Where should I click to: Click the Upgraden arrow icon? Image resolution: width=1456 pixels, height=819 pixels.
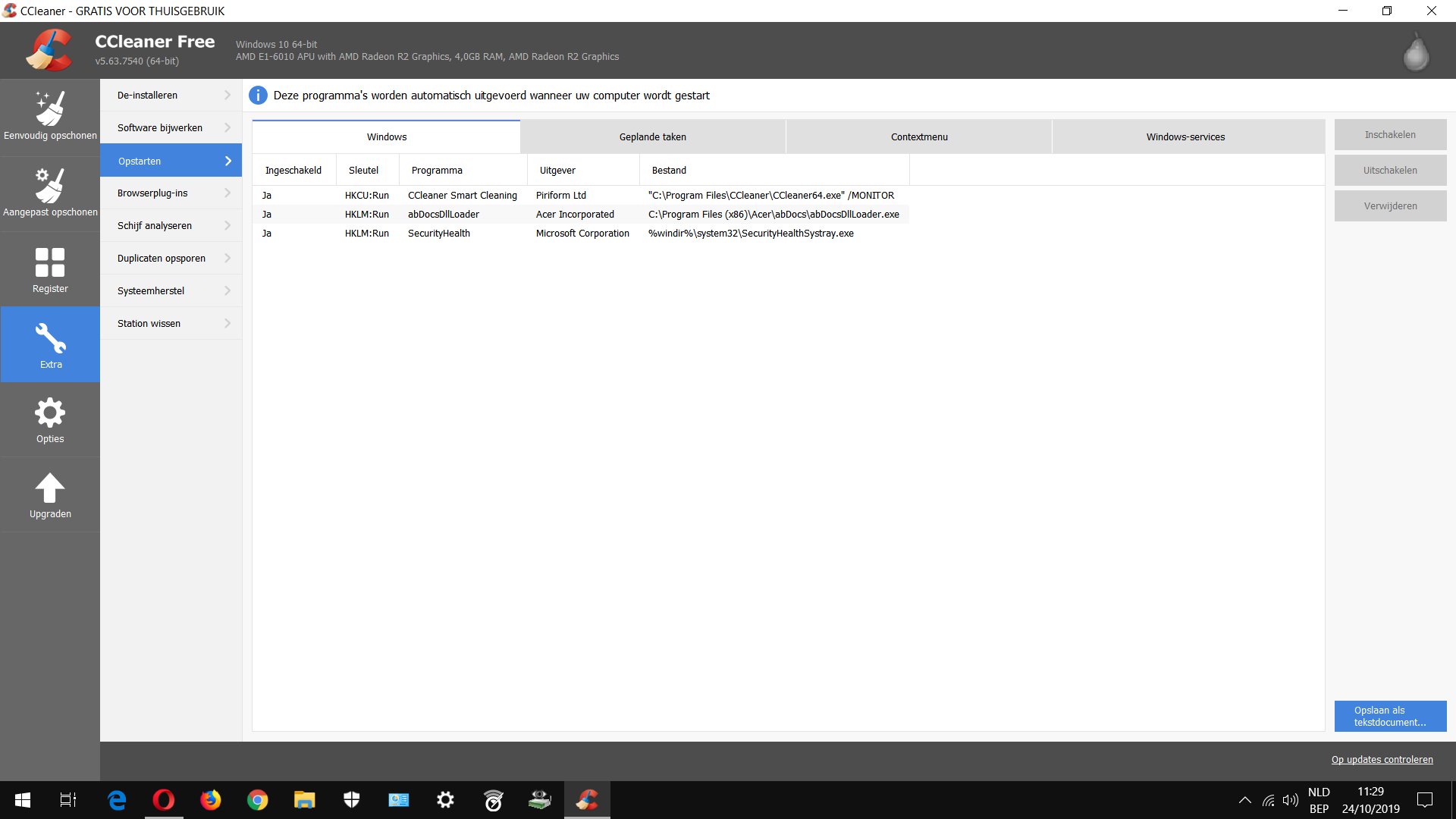point(50,488)
